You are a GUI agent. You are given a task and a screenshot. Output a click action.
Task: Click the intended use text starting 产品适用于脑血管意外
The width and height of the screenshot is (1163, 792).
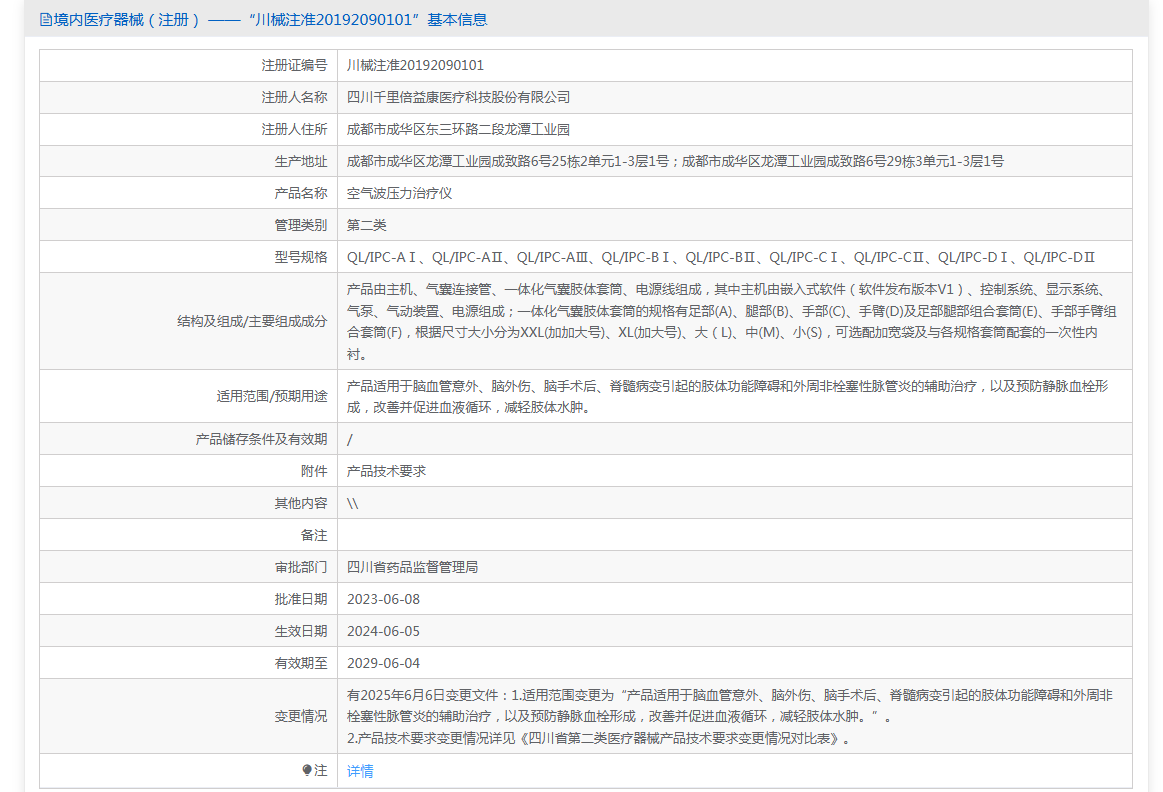tap(728, 396)
